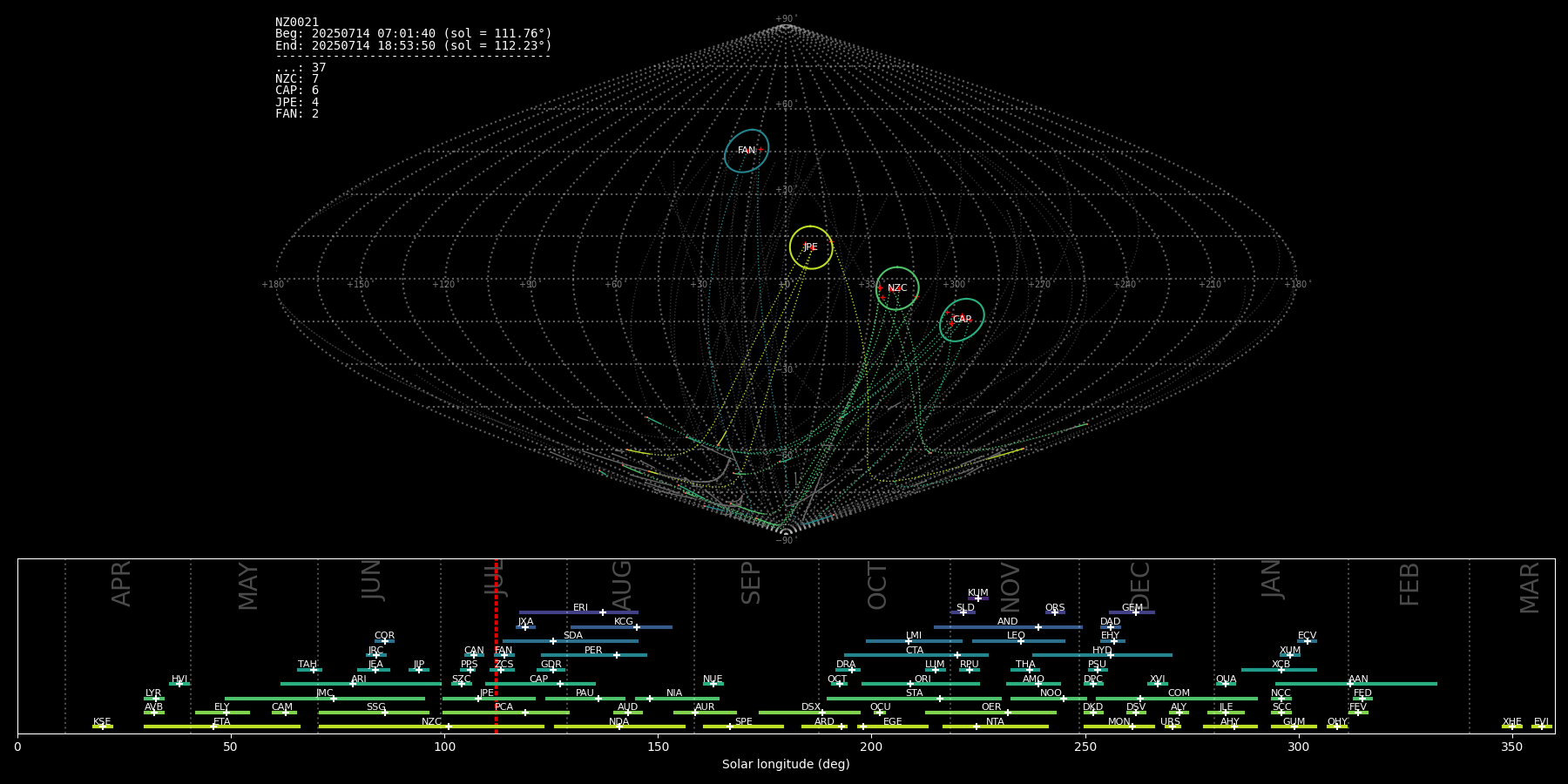
Task: Click the teal circle around the FAN radiant
Action: pos(747,151)
